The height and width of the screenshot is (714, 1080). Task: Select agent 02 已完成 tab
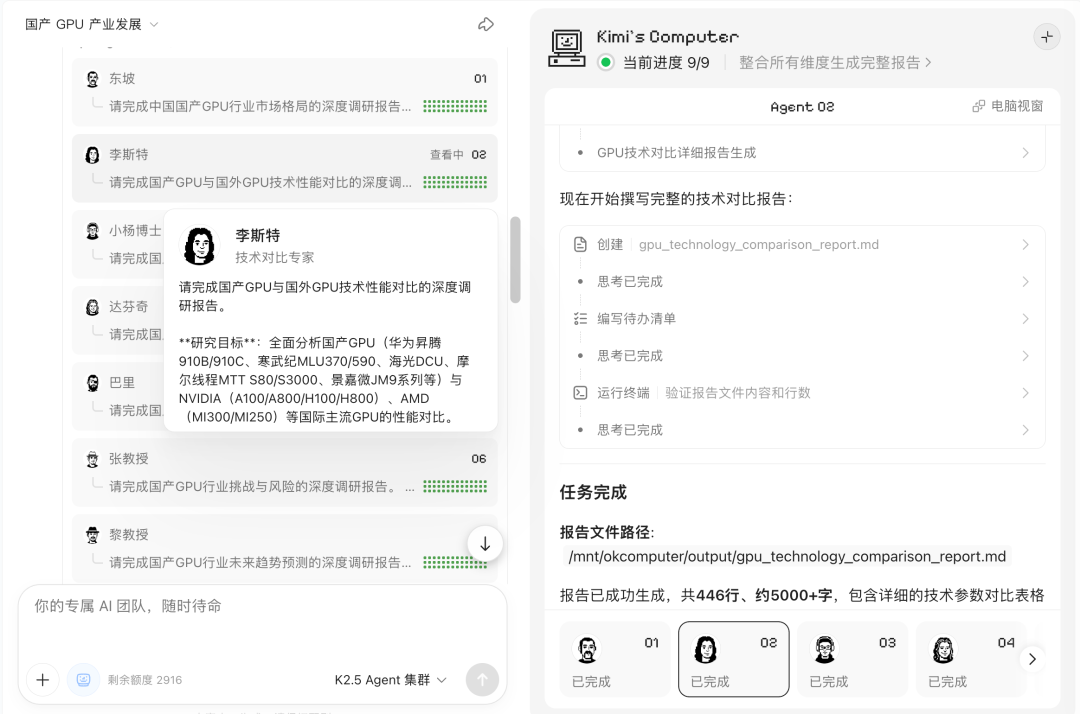pyautogui.click(x=734, y=659)
